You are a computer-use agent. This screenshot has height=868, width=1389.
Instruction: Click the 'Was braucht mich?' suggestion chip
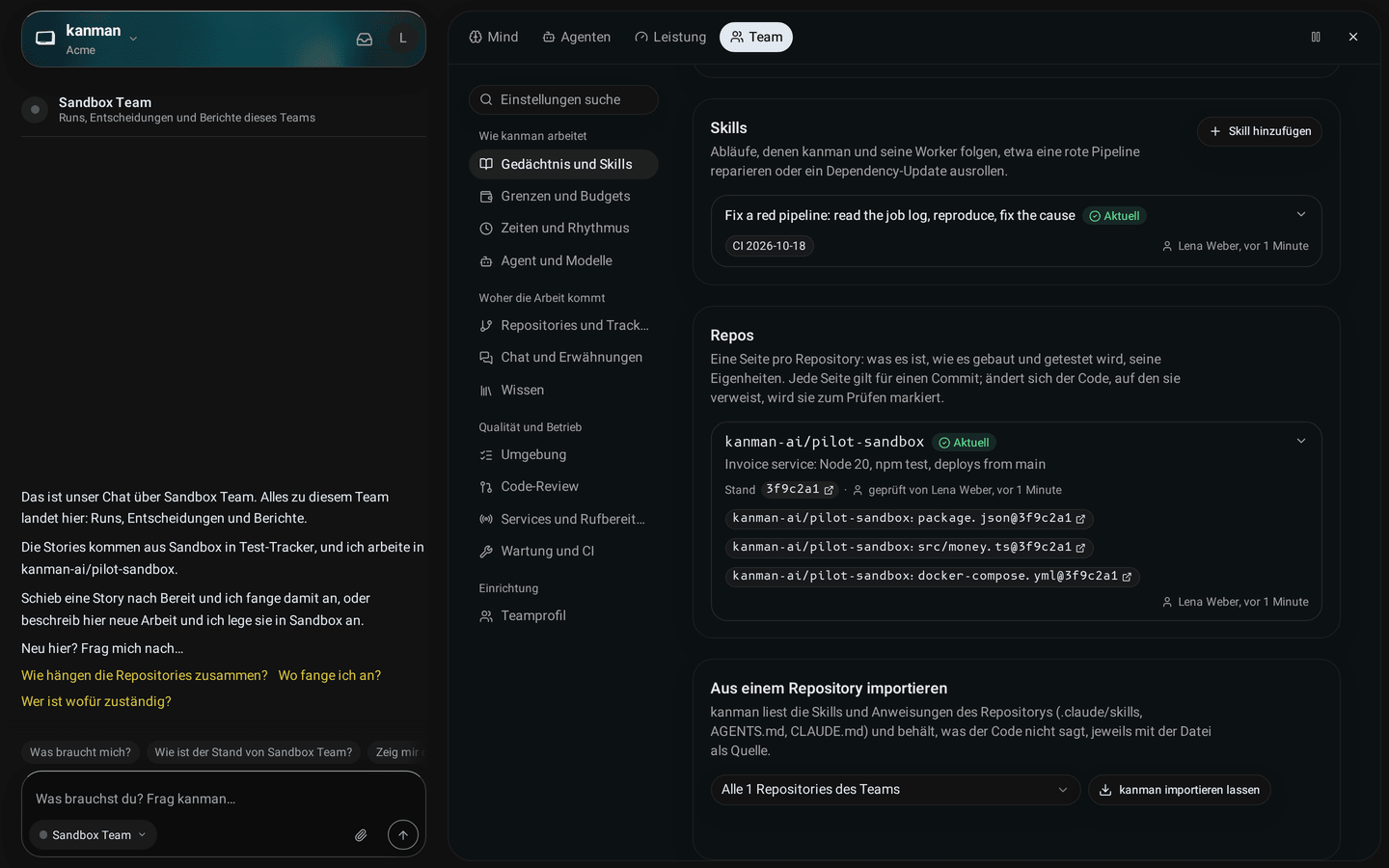pyautogui.click(x=80, y=752)
